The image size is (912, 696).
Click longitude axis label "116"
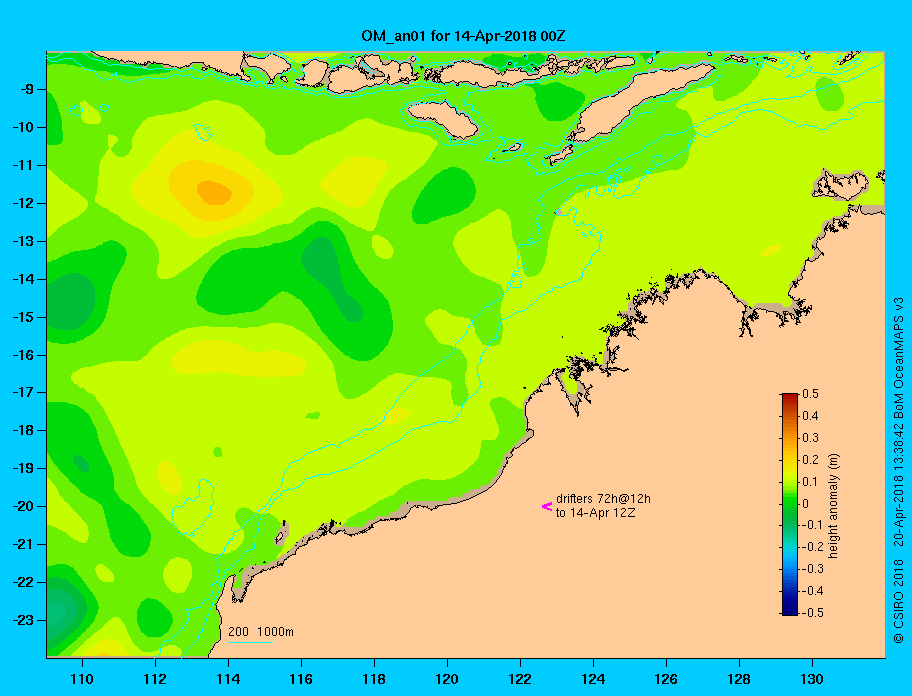tap(301, 679)
